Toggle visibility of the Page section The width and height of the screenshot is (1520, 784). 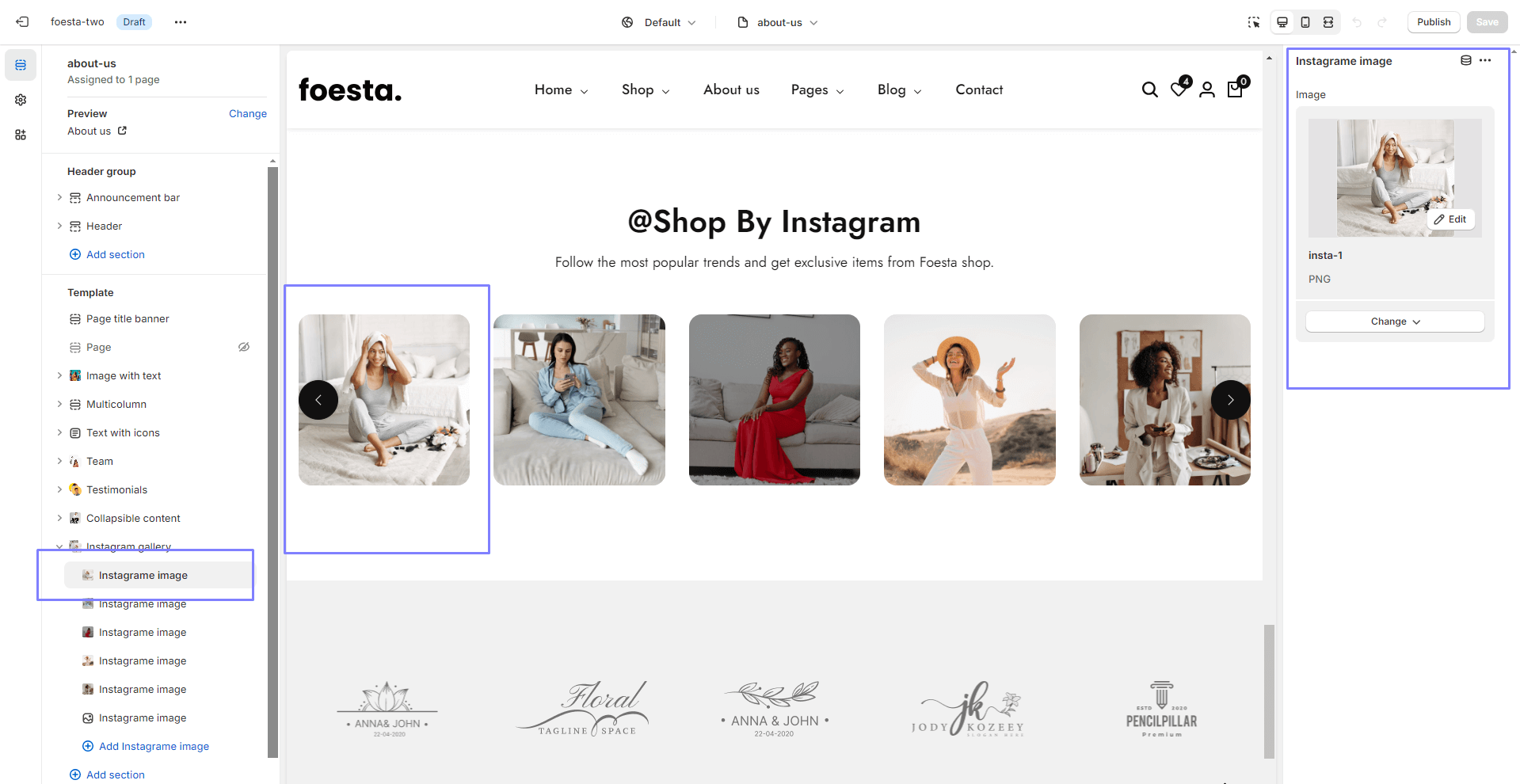(x=244, y=347)
